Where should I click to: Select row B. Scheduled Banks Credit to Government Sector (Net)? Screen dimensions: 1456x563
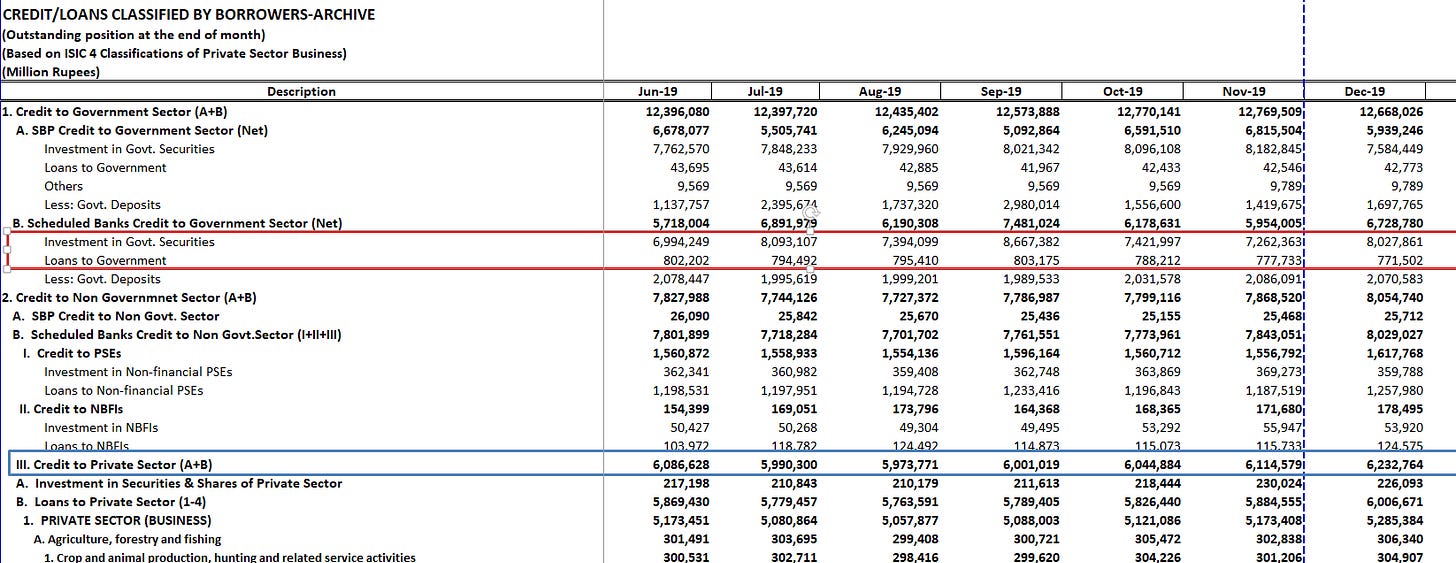[177, 223]
